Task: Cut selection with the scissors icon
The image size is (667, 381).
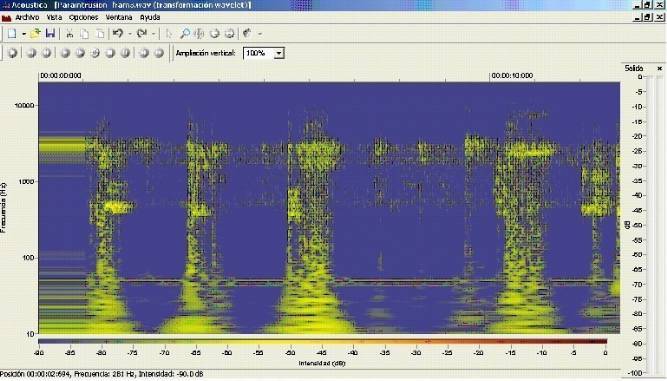Action: (x=70, y=34)
